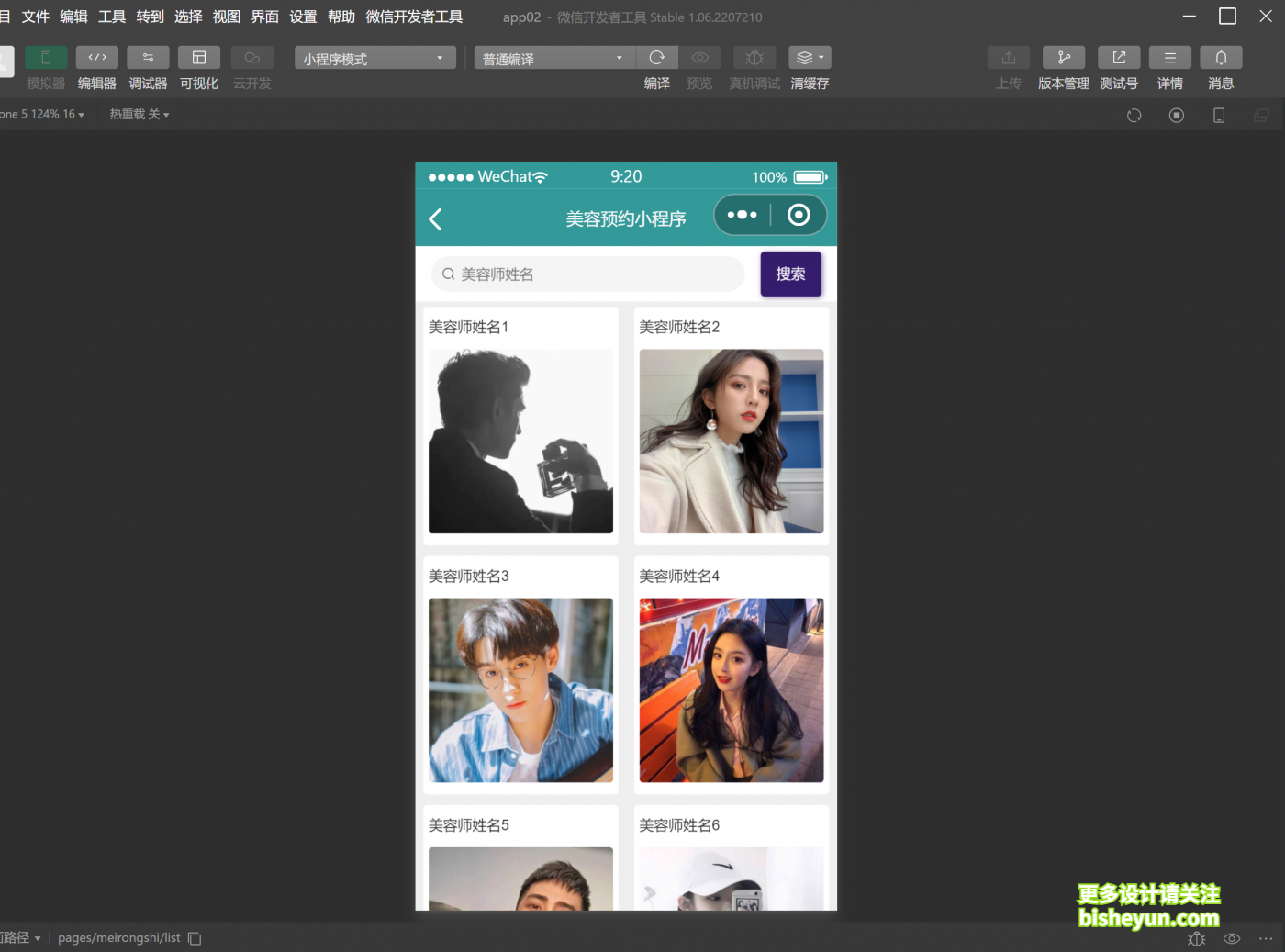The width and height of the screenshot is (1285, 952).
Task: Open the page path 路径 dropdown
Action: (x=20, y=938)
